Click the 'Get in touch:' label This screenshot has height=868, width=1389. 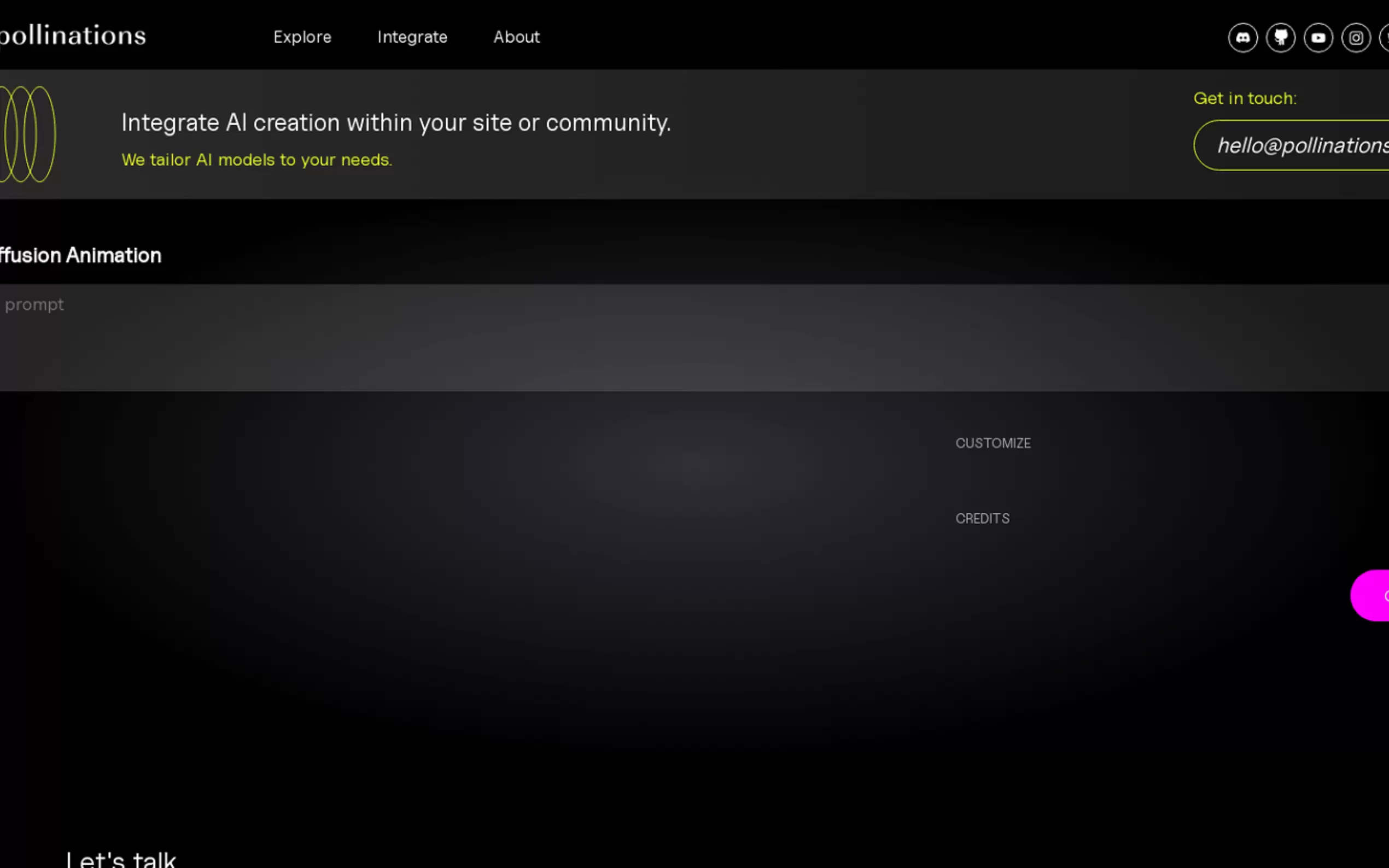1244,98
